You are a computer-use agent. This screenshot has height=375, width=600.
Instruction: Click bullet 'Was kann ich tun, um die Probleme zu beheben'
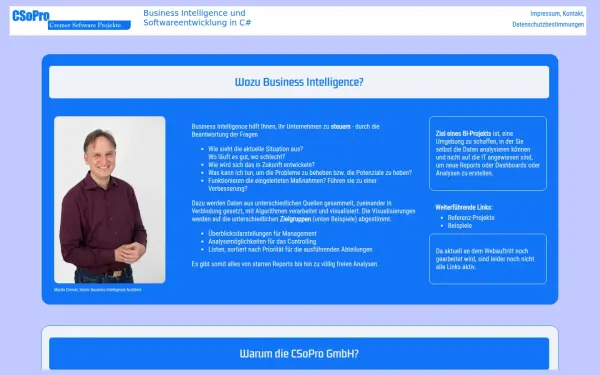click(x=310, y=173)
